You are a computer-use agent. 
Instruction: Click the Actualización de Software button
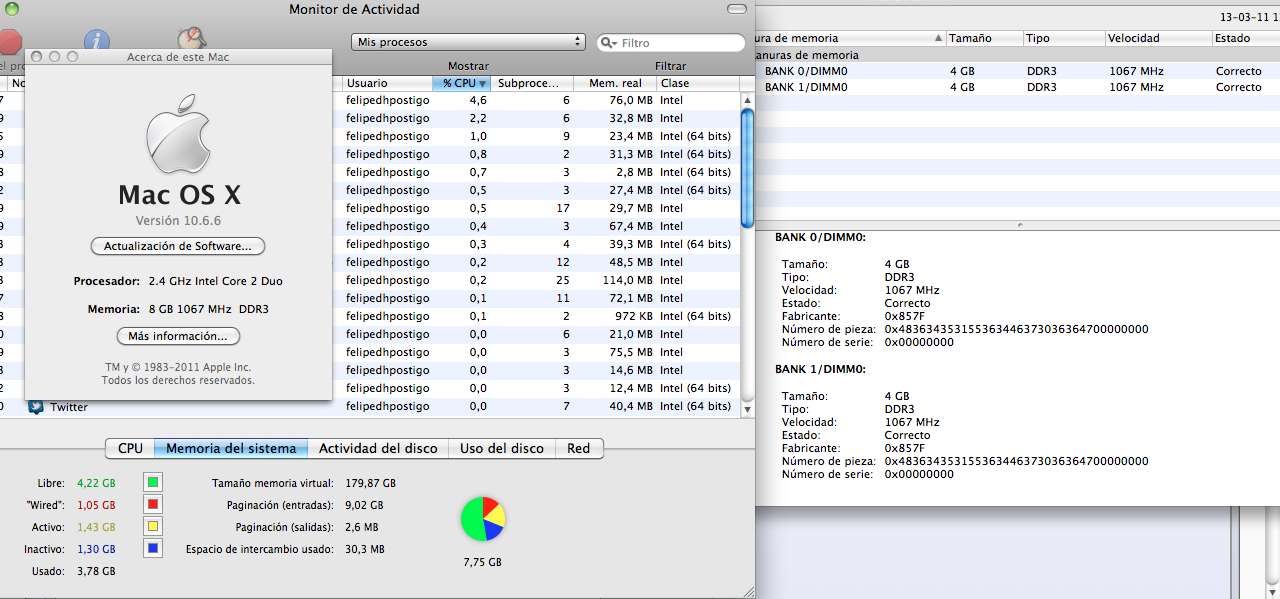pos(178,246)
